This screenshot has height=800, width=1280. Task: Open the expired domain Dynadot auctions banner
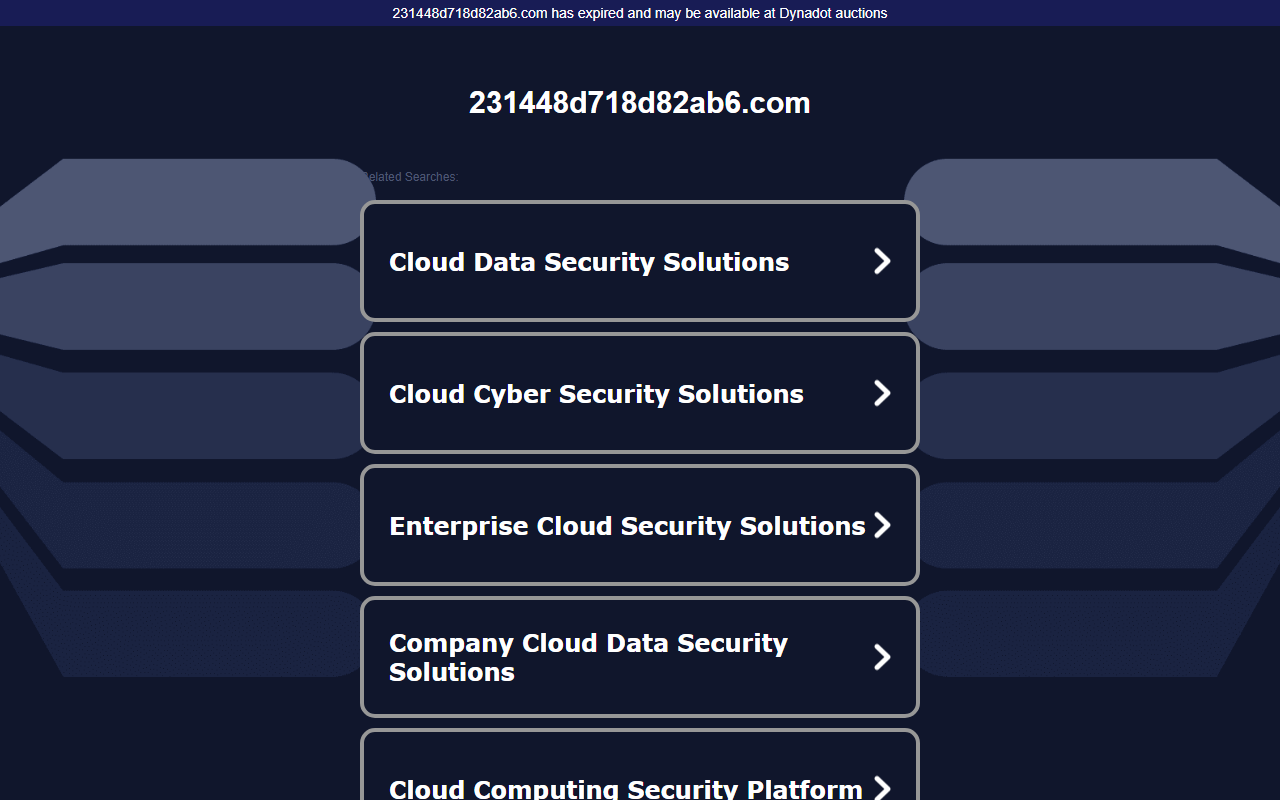coord(640,13)
